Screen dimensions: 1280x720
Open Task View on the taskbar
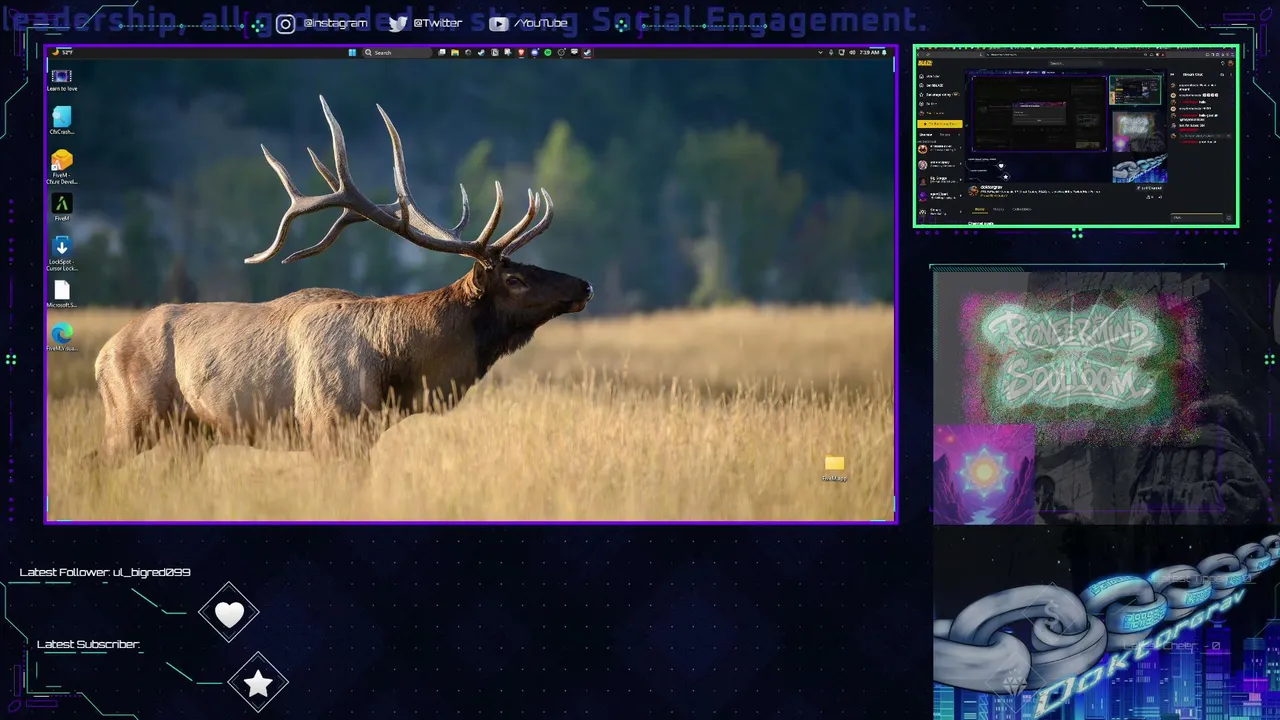click(442, 53)
